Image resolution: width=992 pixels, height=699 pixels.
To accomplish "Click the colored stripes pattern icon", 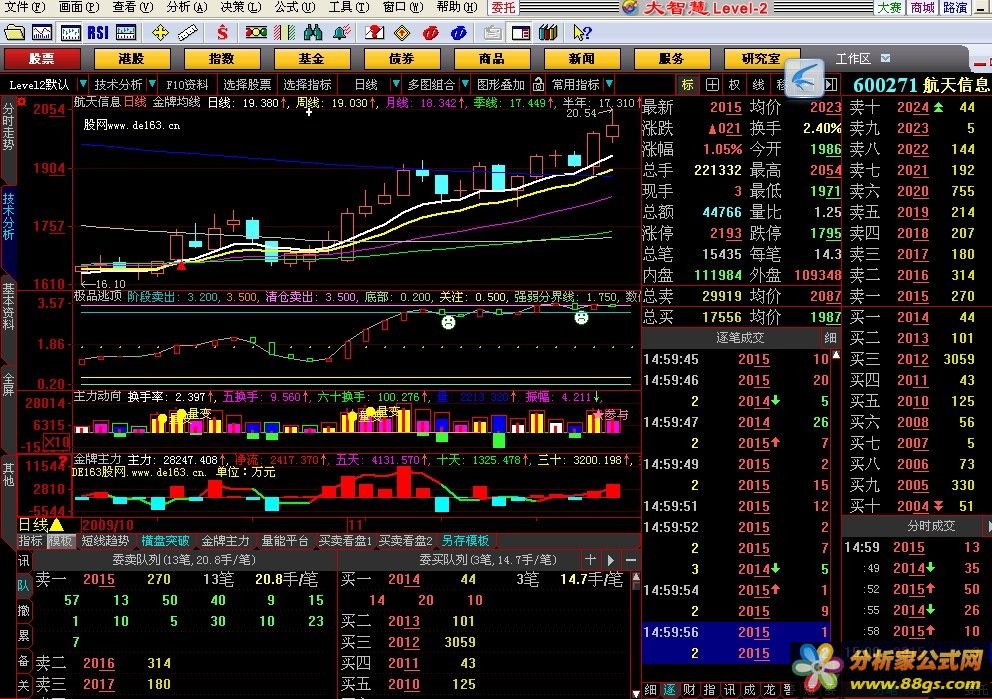I will [x=285, y=32].
